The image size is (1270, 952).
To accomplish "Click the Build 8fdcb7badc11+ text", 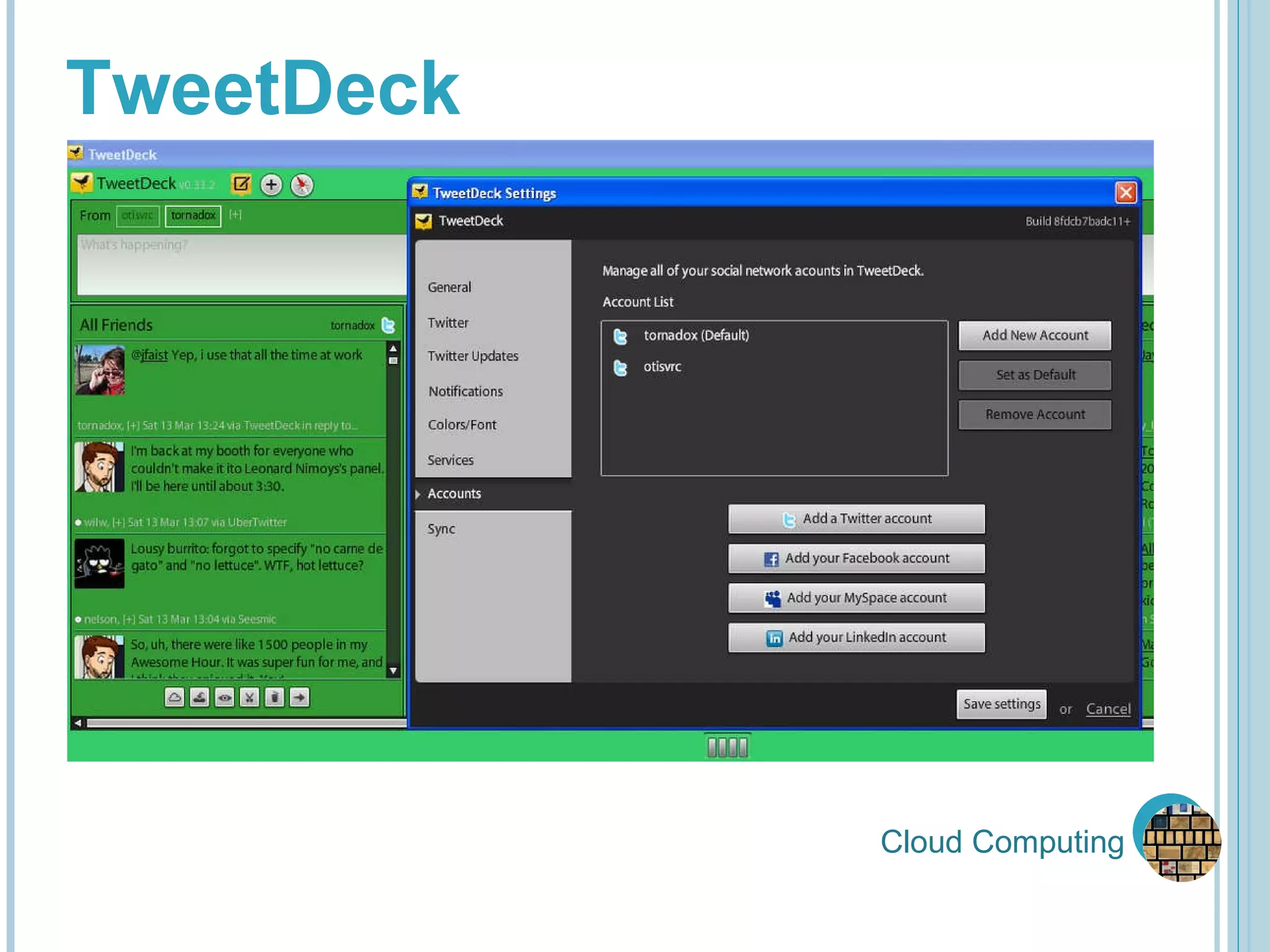I will point(1078,221).
